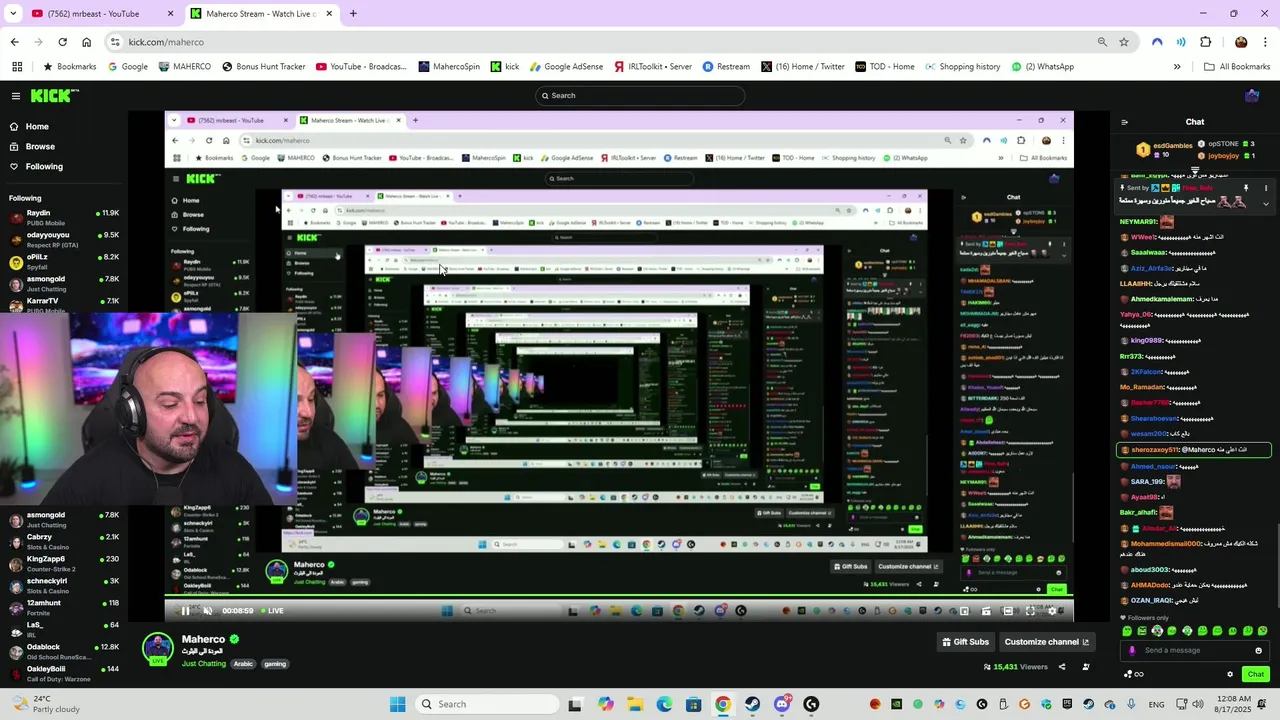Unpin the pinned chat message
Screen dimensions: 1280x720
pyautogui.click(x=1246, y=188)
